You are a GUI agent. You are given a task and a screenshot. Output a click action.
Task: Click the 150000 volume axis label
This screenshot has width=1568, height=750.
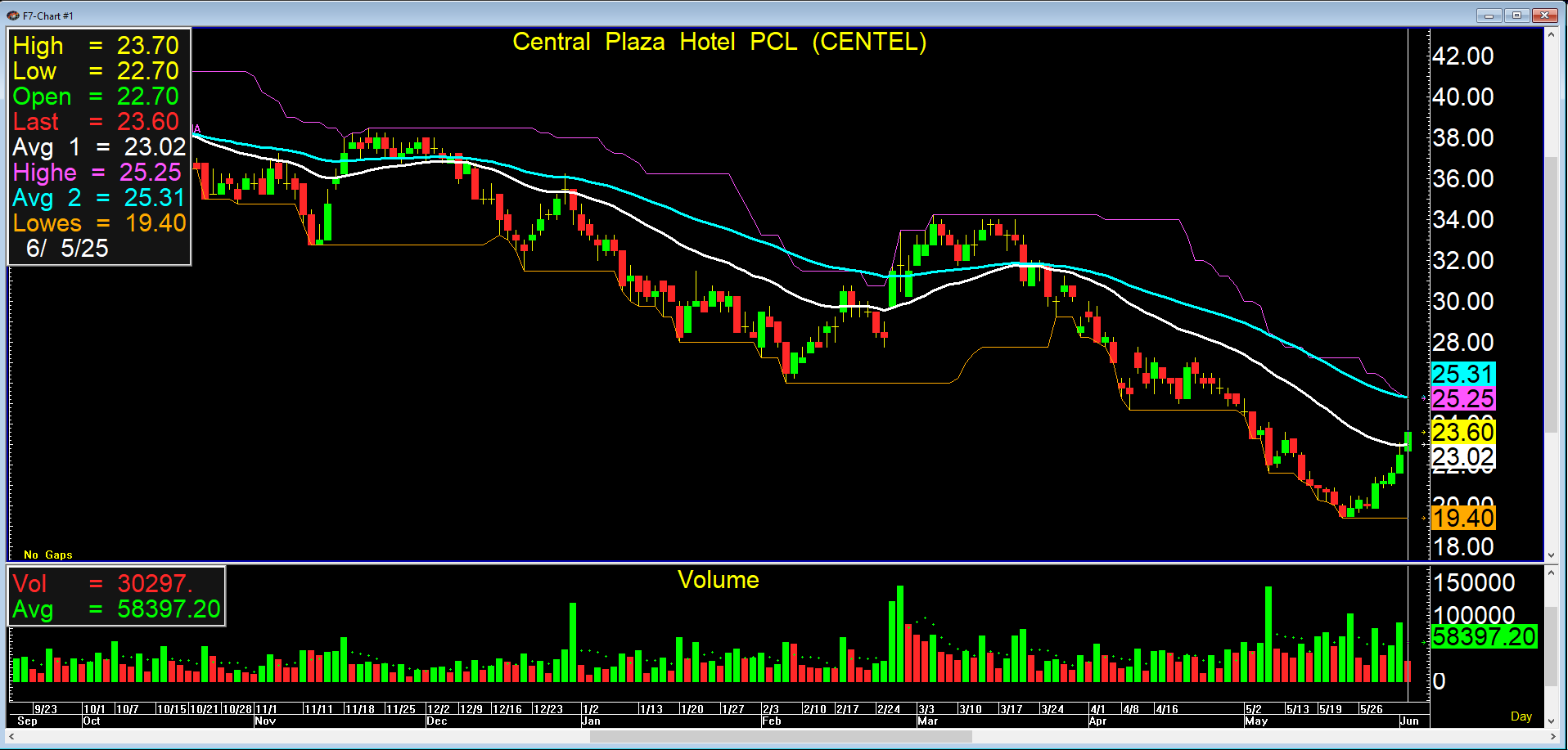[1474, 582]
